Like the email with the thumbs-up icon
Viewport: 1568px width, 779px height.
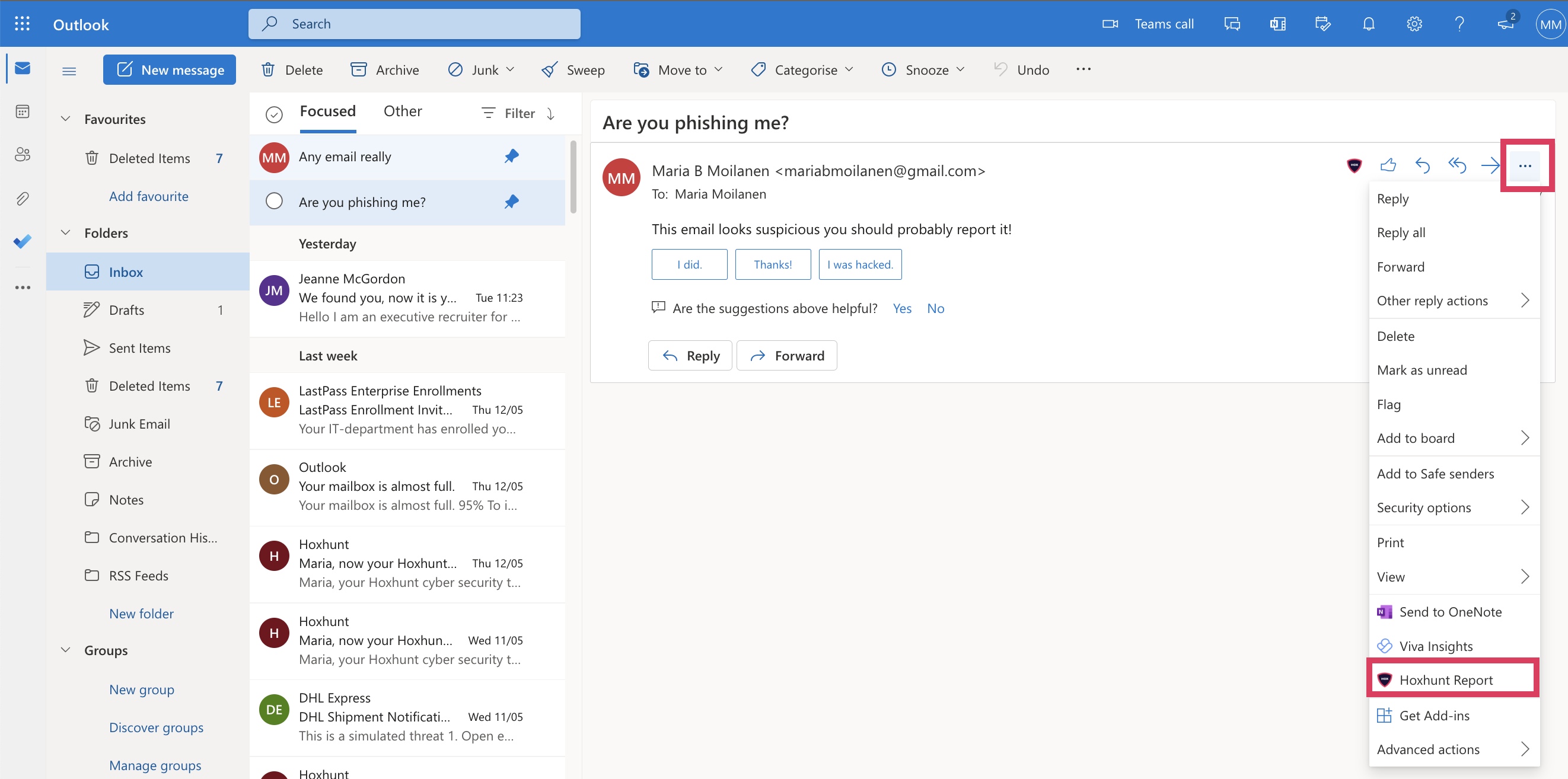pyautogui.click(x=1388, y=165)
